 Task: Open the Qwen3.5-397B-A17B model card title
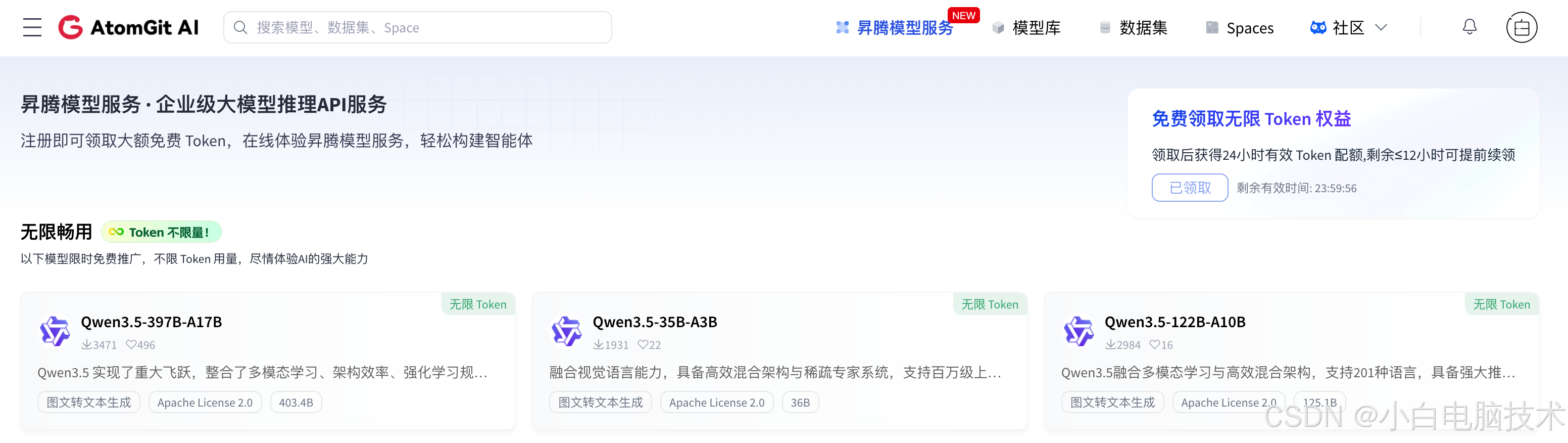coord(152,322)
